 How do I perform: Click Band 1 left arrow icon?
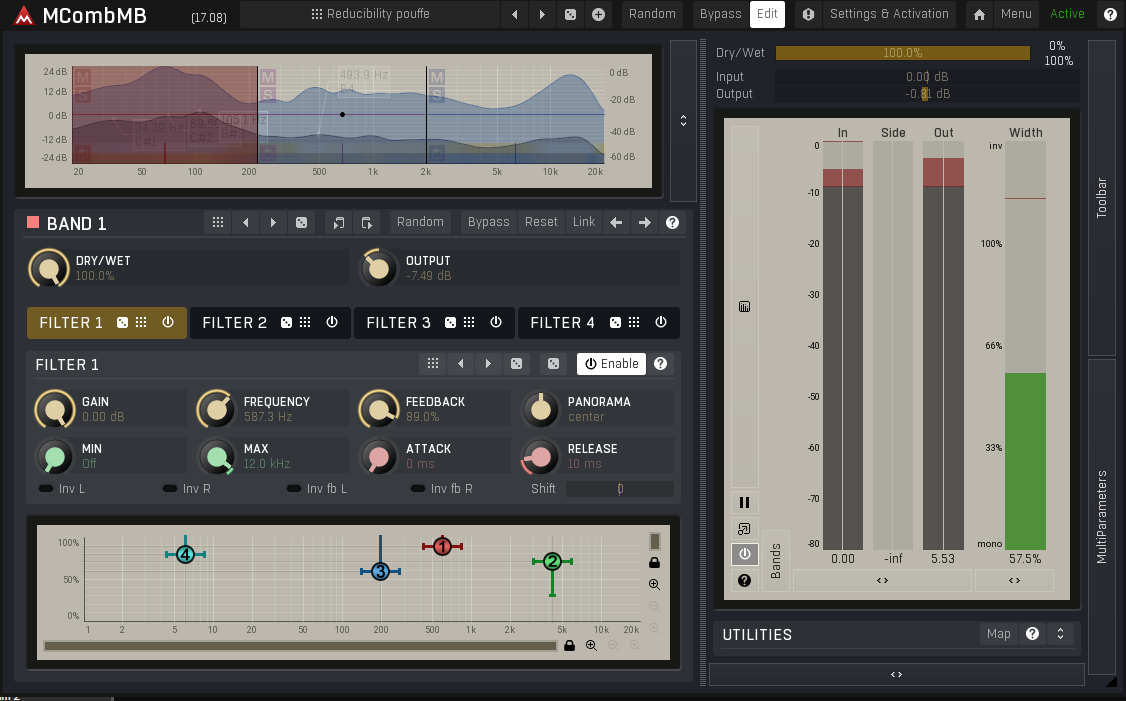616,223
